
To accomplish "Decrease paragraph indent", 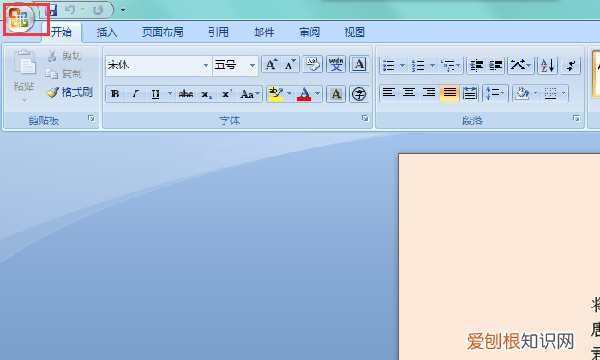I will (476, 65).
